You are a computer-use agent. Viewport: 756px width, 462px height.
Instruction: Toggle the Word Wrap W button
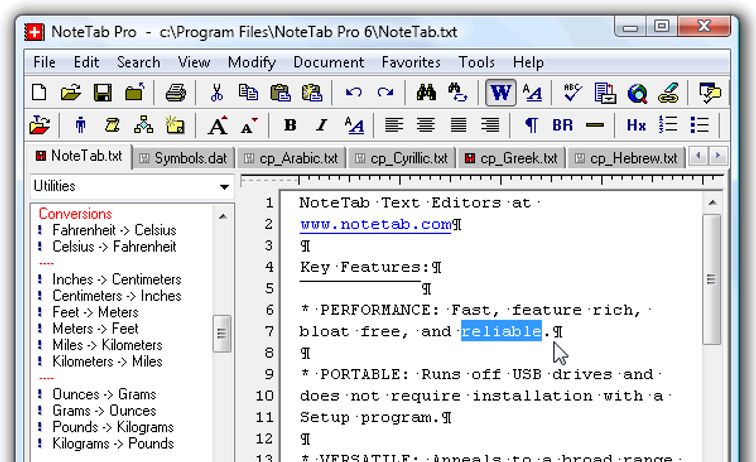coord(500,94)
